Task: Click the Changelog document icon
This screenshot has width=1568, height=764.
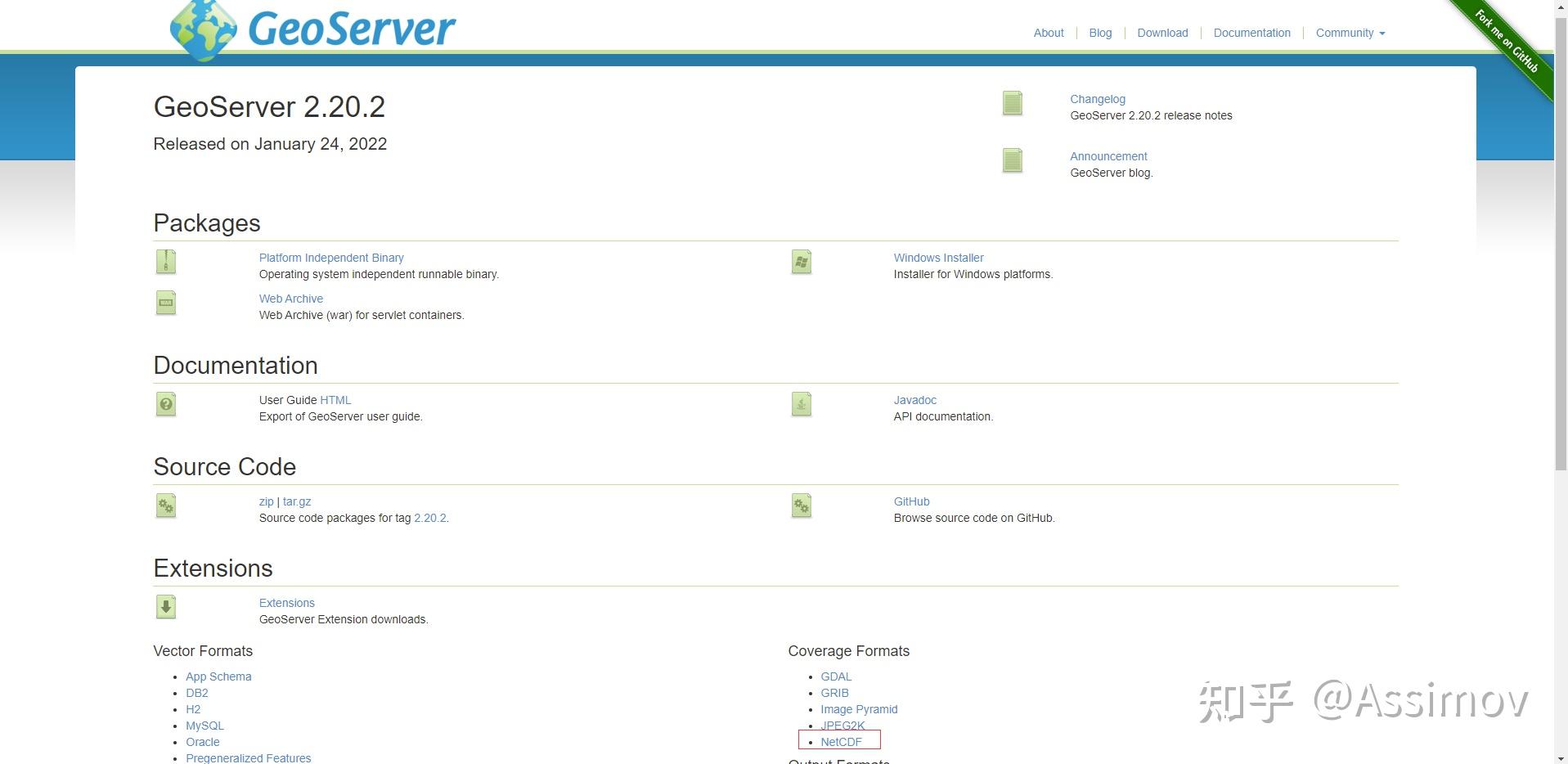Action: click(x=1011, y=103)
